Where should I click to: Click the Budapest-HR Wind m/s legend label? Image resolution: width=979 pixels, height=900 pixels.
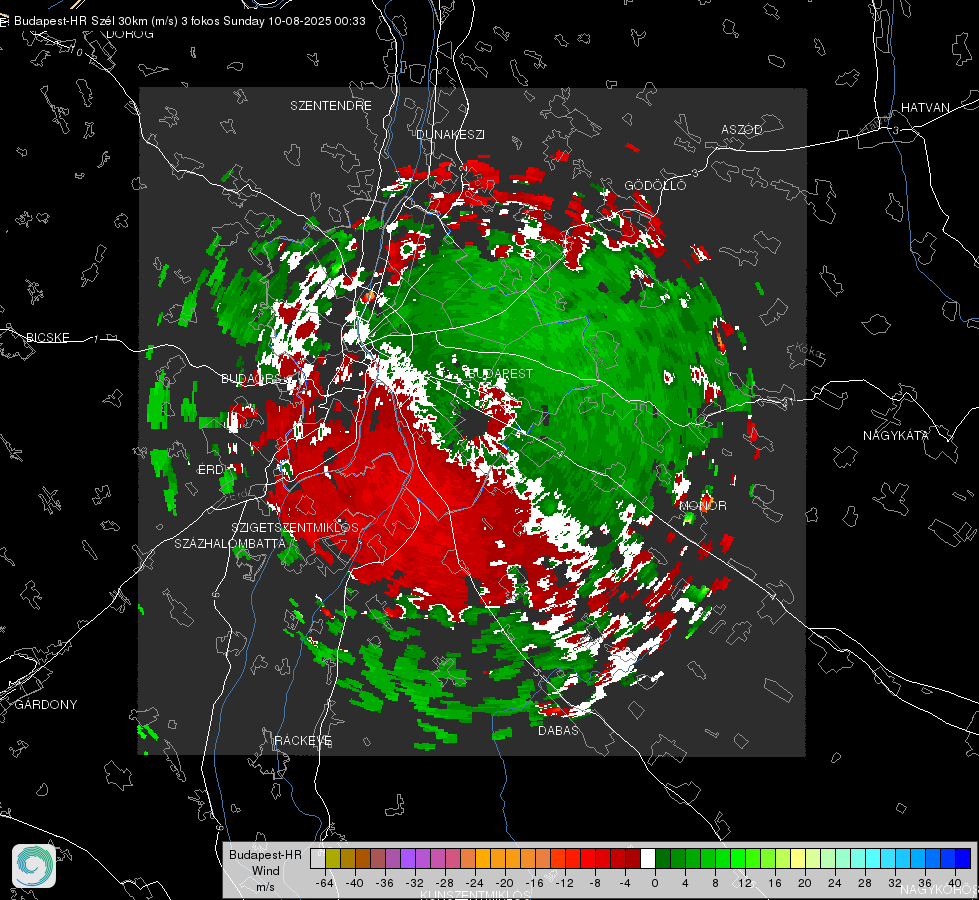(x=265, y=871)
